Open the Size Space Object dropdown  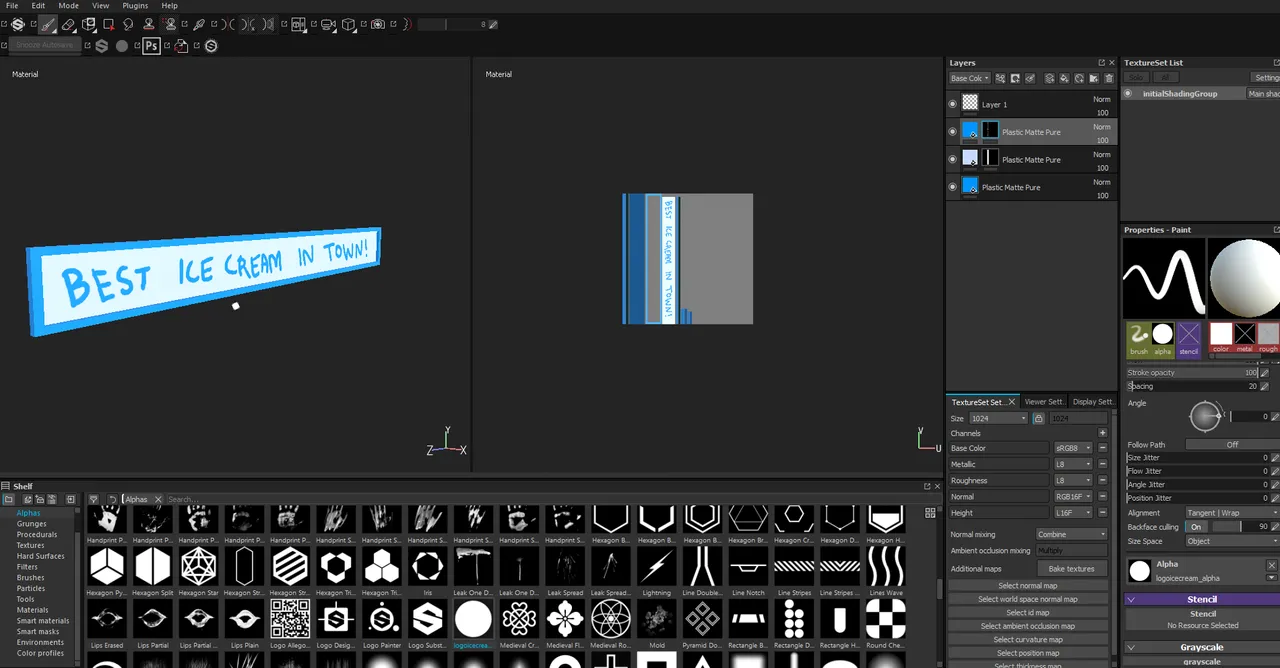[x=1232, y=541]
